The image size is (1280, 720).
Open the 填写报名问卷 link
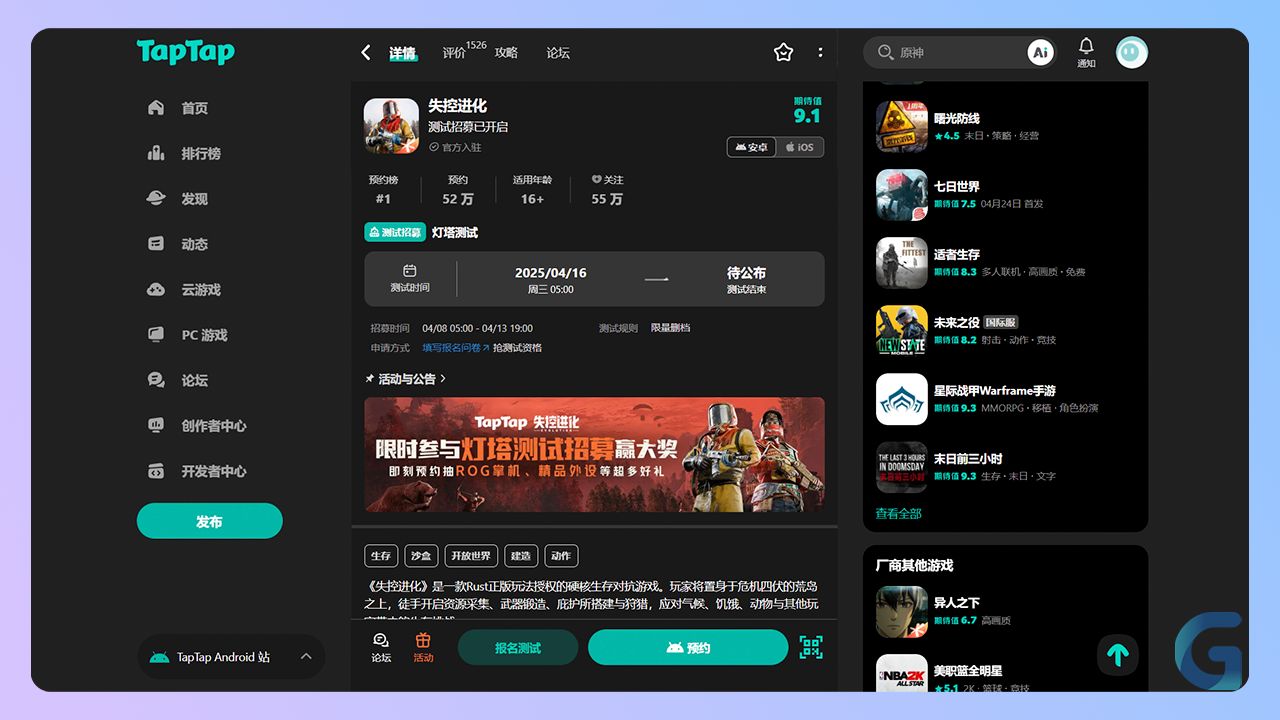point(455,348)
